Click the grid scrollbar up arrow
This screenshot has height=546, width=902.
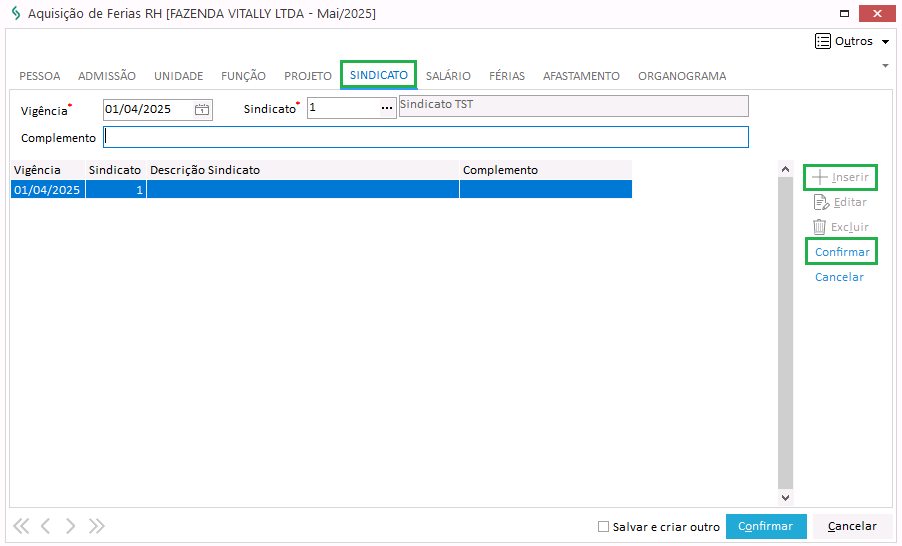(x=785, y=169)
